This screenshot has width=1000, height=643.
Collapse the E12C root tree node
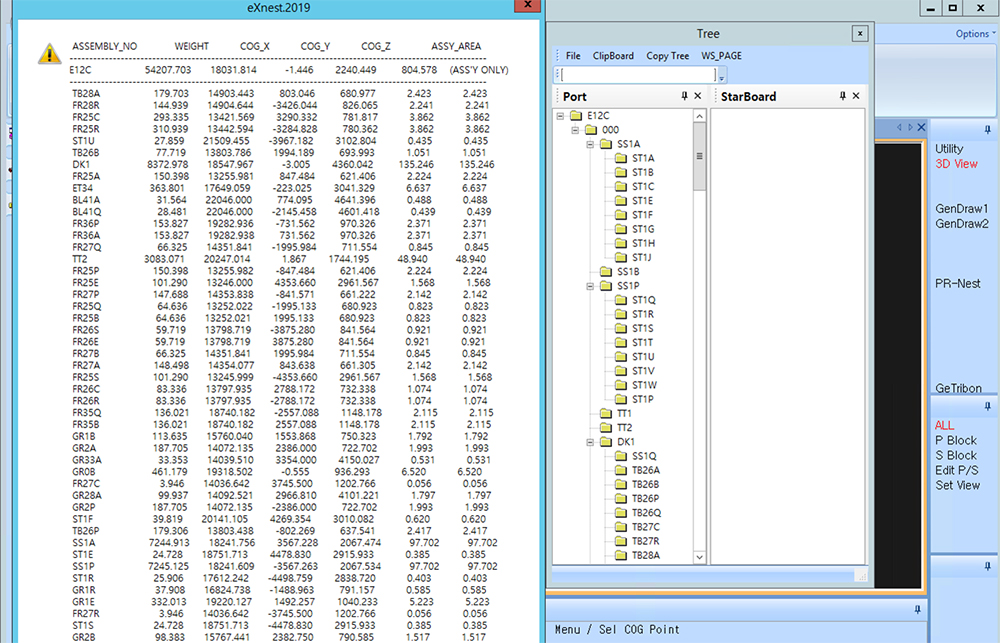(x=561, y=116)
